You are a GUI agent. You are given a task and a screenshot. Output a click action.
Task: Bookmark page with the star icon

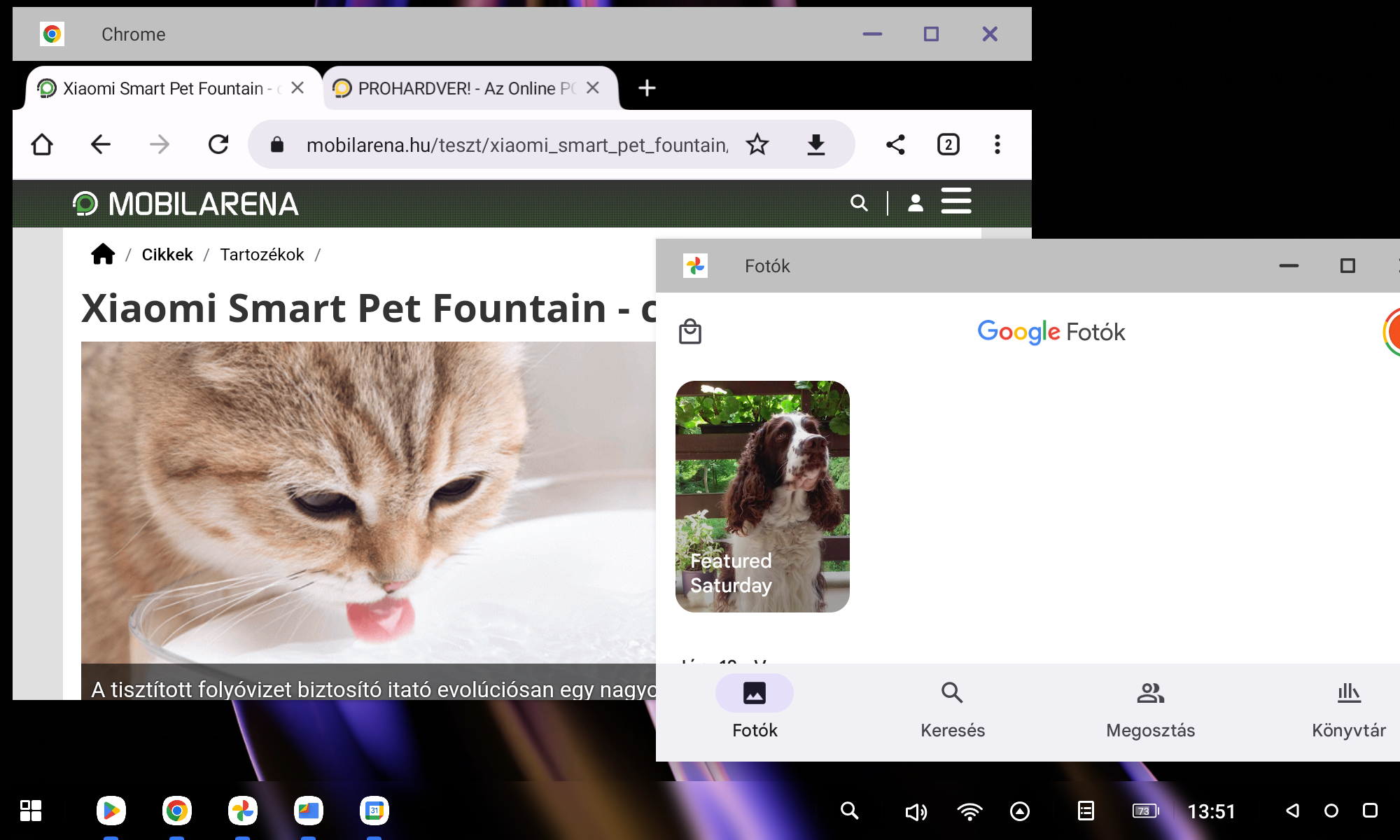(757, 145)
